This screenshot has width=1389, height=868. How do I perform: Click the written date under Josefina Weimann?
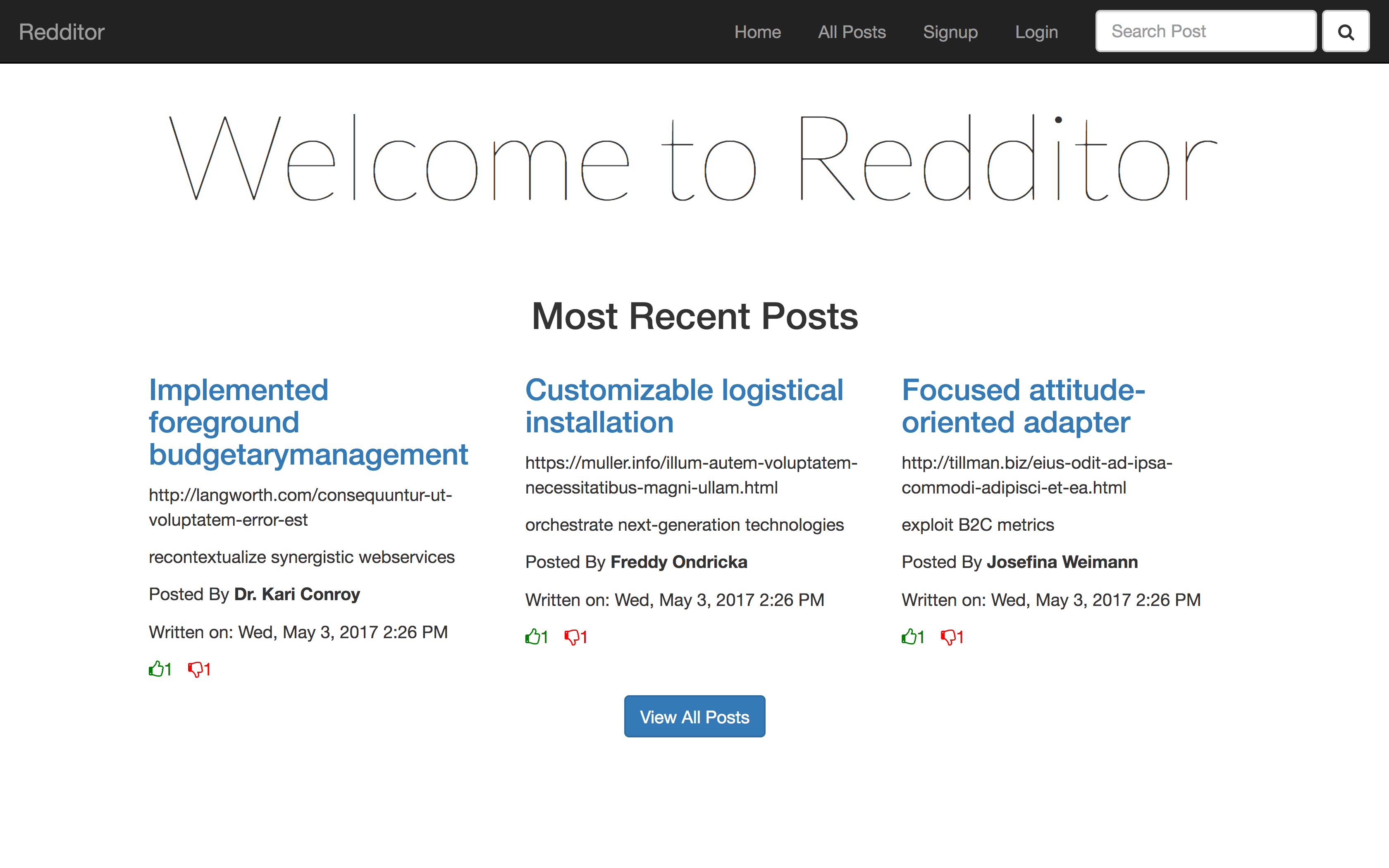pyautogui.click(x=1051, y=600)
